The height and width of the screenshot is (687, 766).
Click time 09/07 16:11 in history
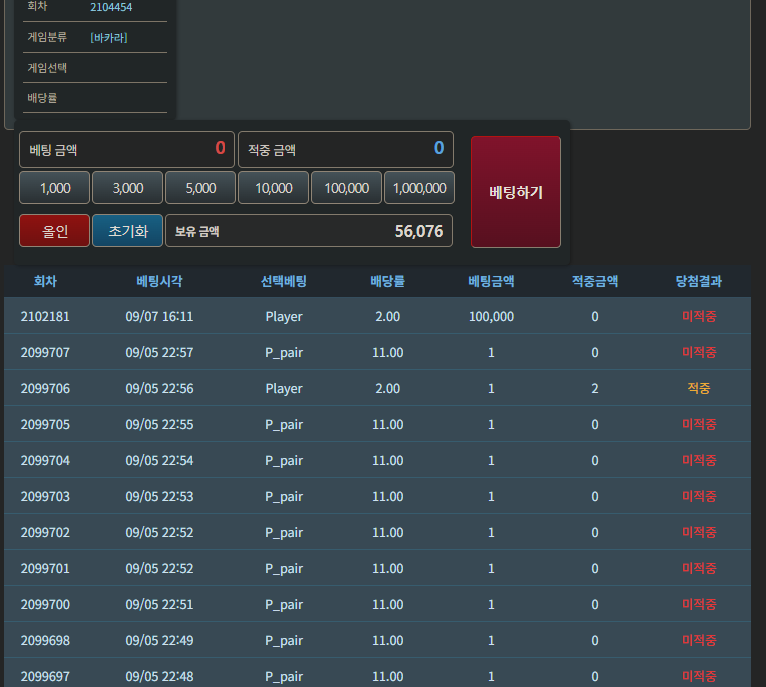[159, 317]
